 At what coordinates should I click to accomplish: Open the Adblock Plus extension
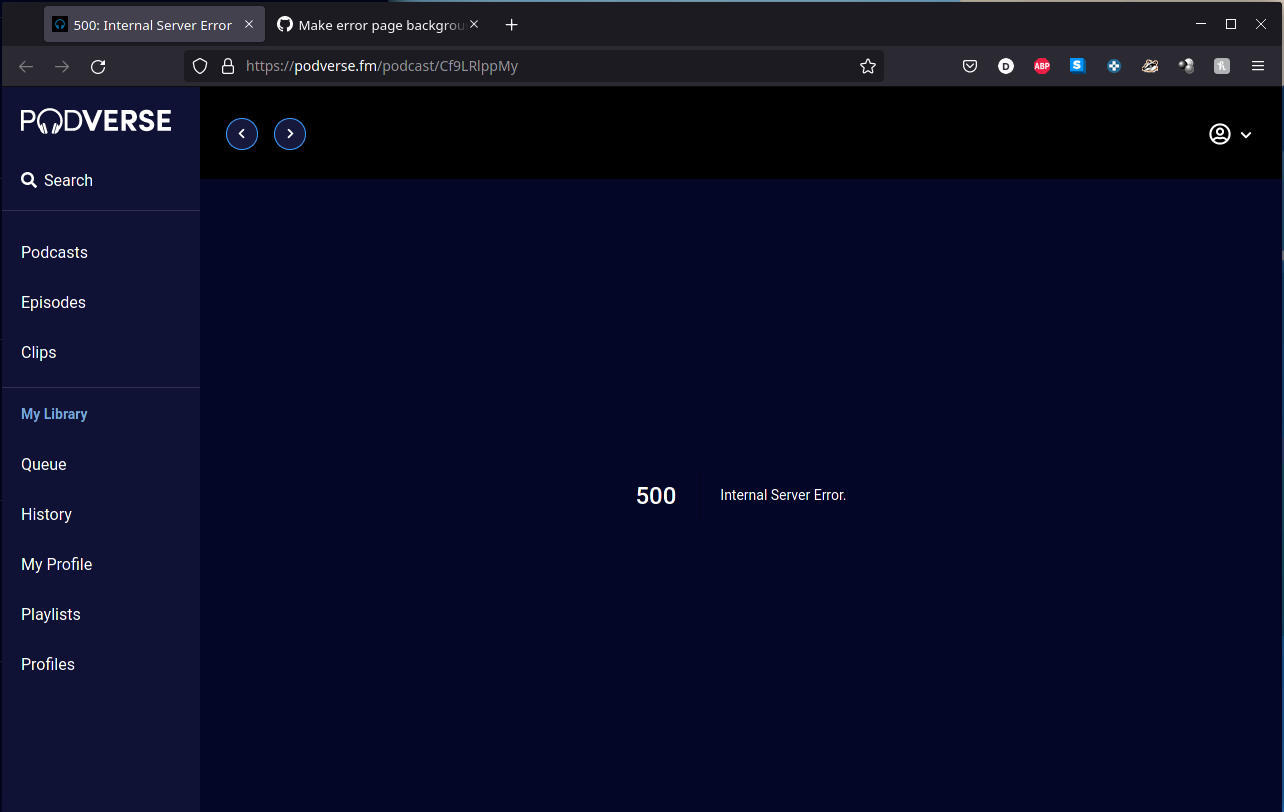[1041, 66]
